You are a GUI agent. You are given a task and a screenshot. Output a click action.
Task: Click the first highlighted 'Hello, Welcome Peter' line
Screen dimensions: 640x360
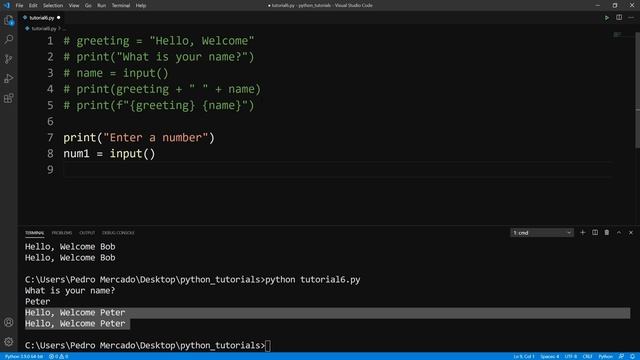point(75,313)
